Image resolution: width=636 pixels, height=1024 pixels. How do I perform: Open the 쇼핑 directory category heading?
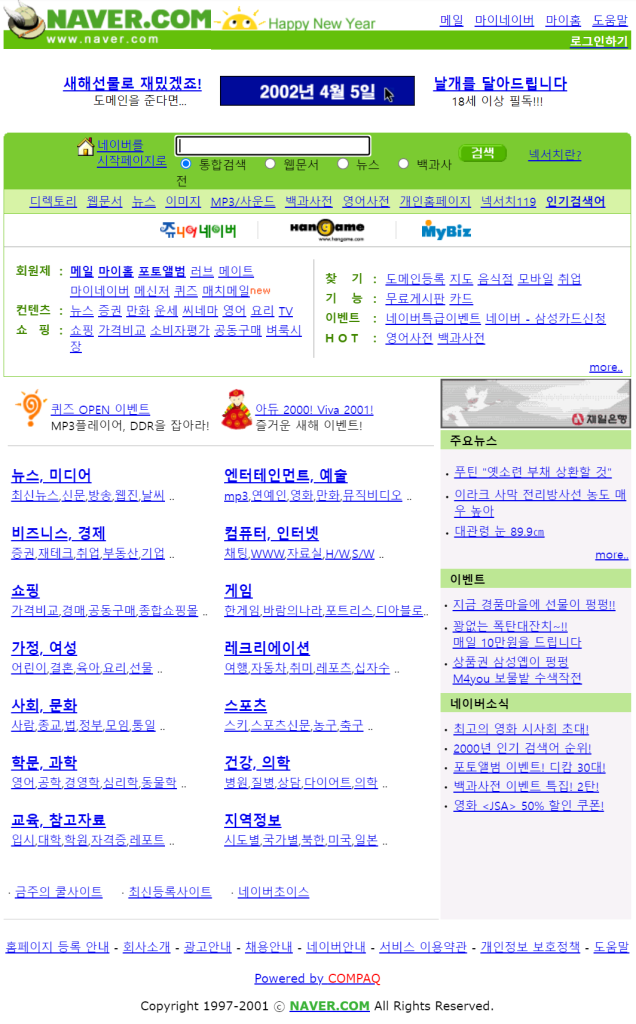pos(25,590)
